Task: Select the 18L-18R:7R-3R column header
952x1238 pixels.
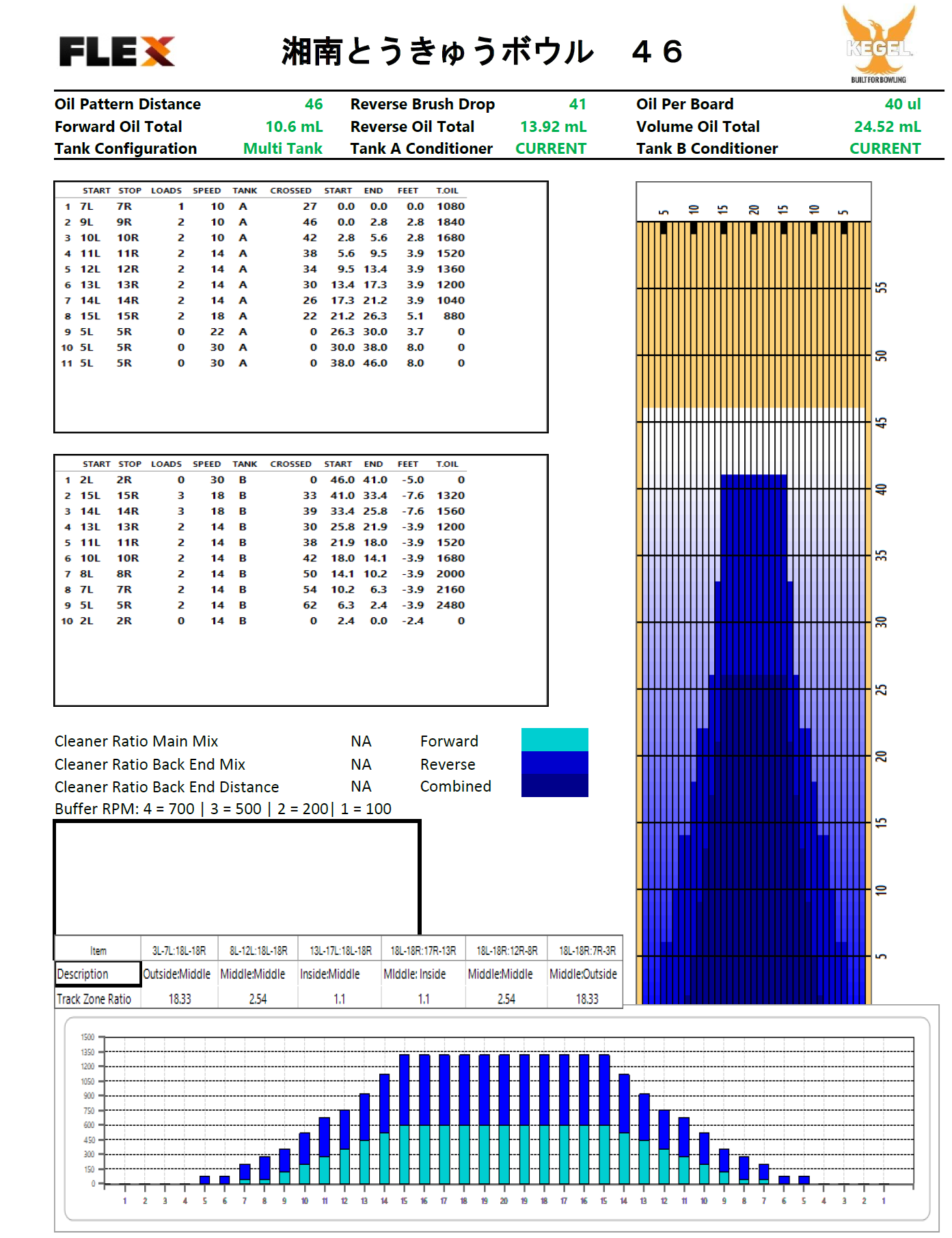Action: tap(587, 951)
